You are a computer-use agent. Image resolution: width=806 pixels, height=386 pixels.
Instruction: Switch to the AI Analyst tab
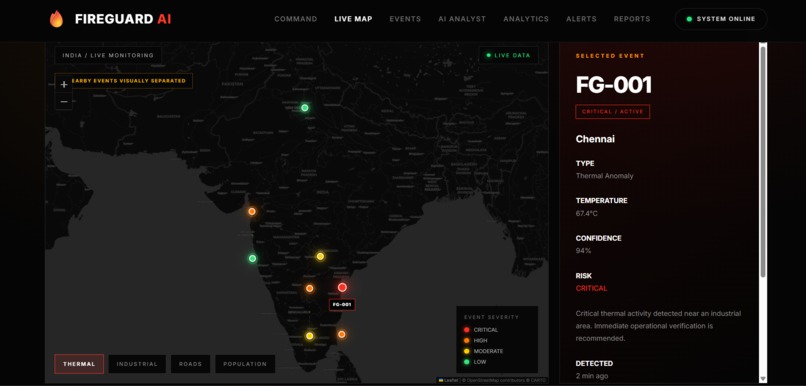(462, 19)
